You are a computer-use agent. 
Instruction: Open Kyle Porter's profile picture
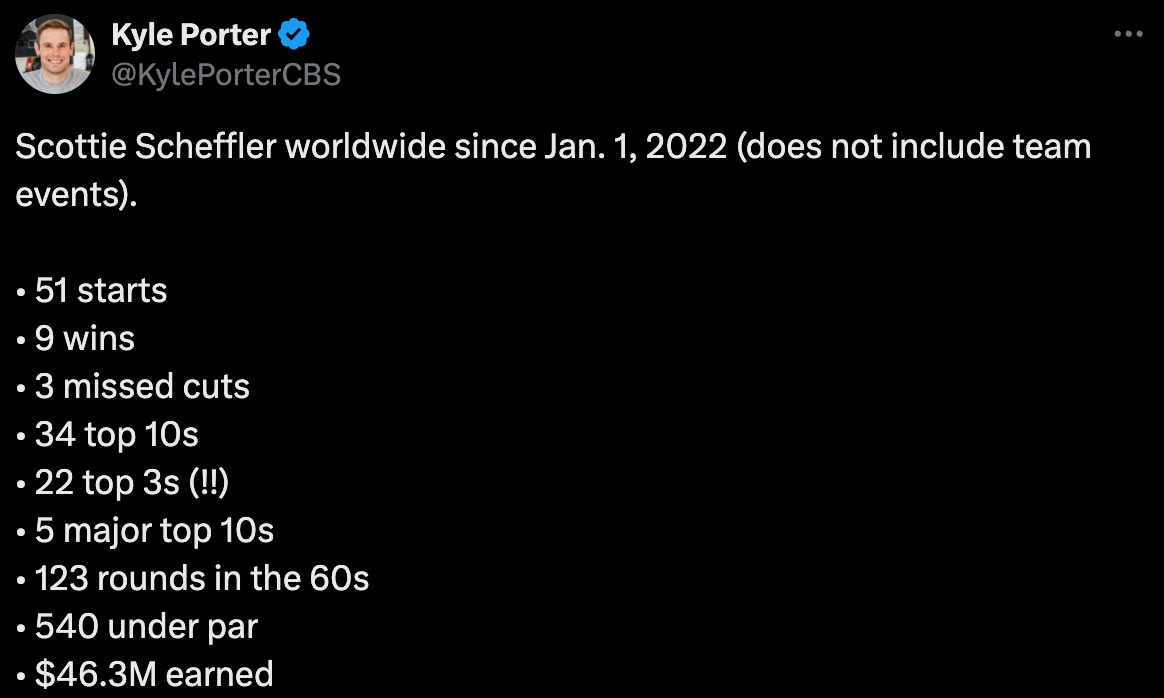(56, 54)
